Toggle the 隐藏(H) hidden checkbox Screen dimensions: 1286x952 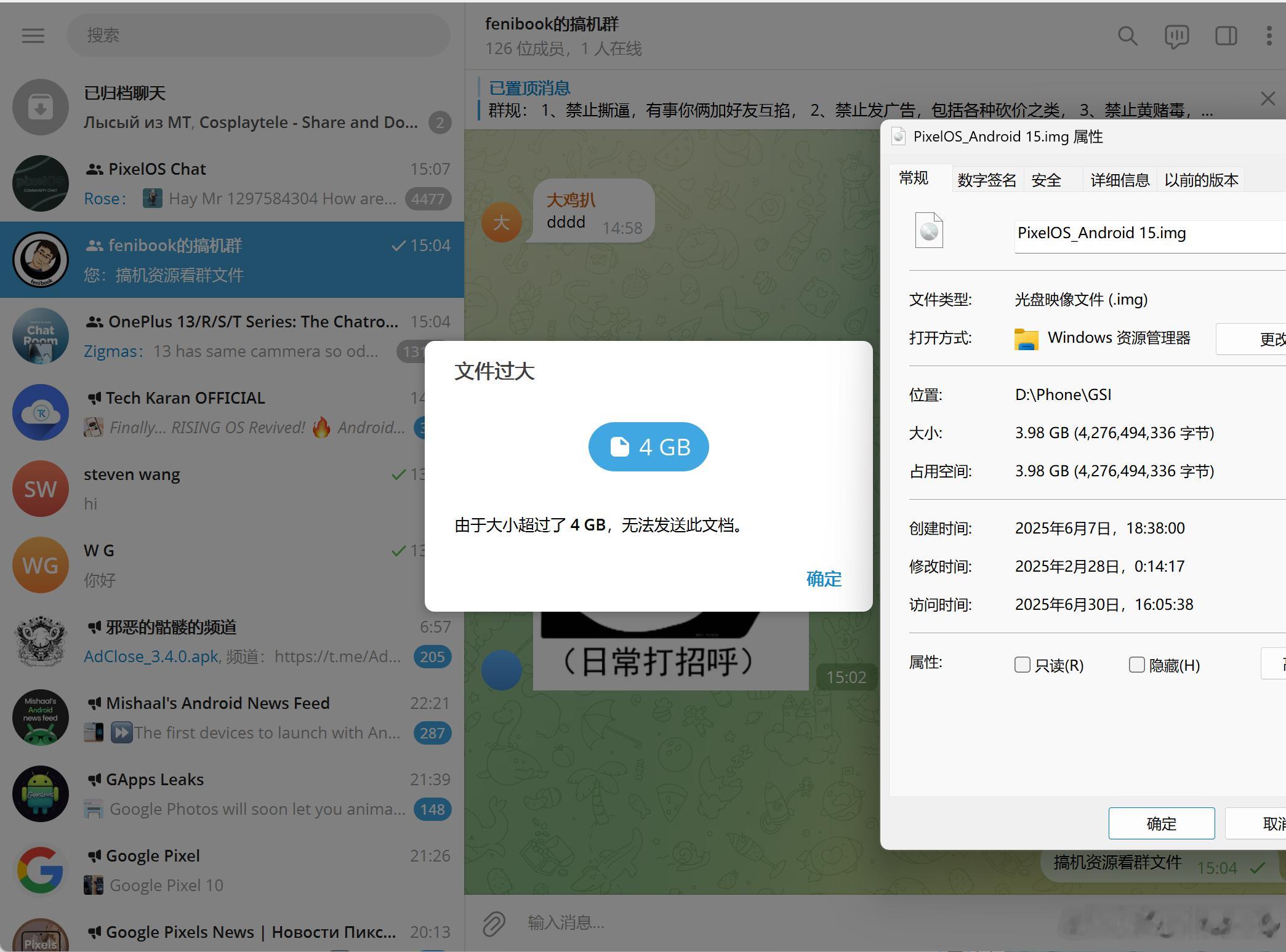click(1137, 665)
